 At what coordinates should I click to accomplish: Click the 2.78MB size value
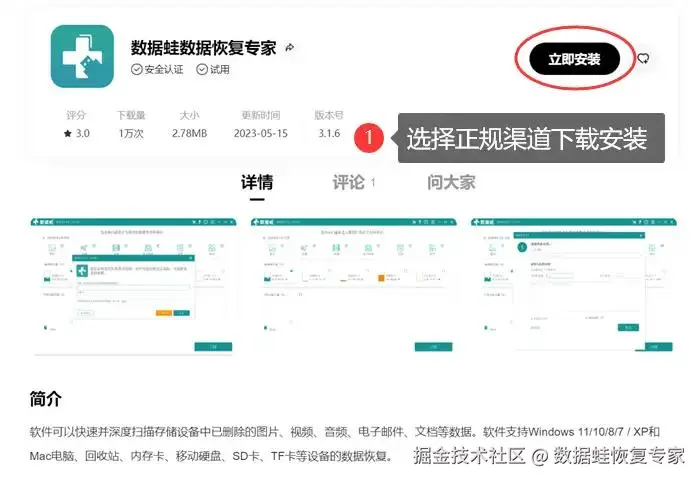[x=189, y=134]
